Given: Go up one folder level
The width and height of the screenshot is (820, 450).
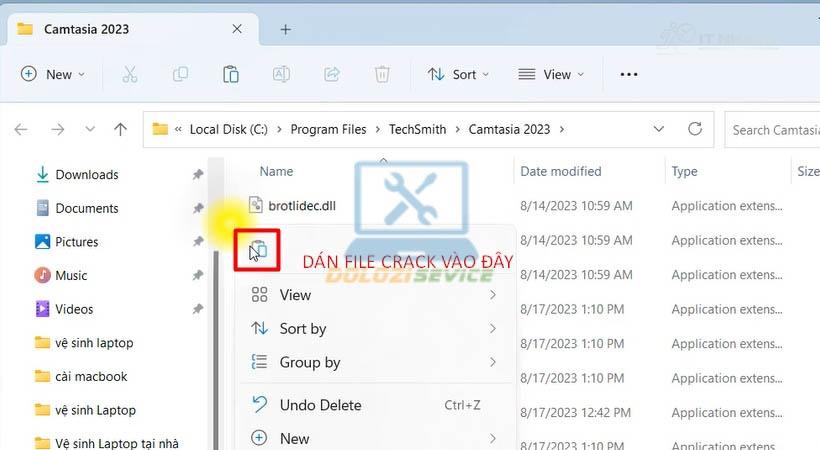Looking at the screenshot, I should pos(120,129).
